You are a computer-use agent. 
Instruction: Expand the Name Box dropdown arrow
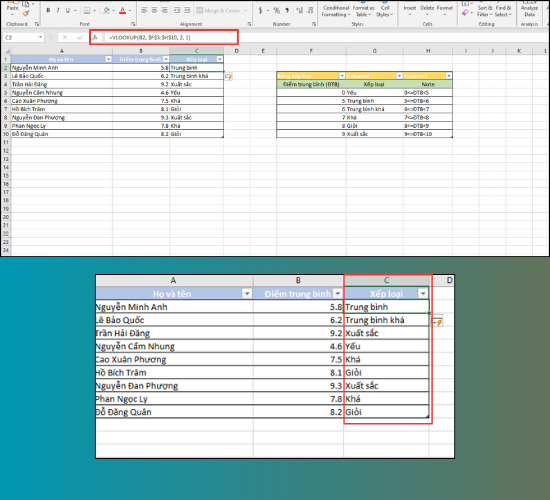tap(41, 37)
